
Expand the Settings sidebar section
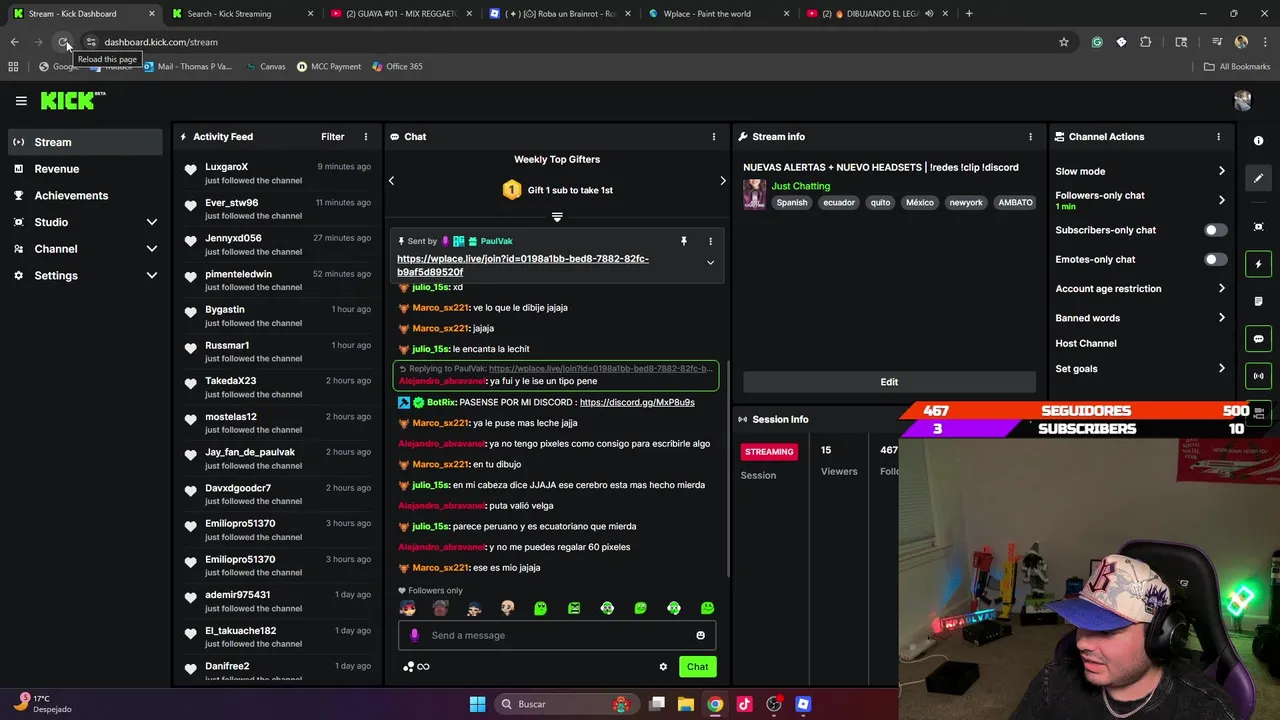tap(152, 276)
